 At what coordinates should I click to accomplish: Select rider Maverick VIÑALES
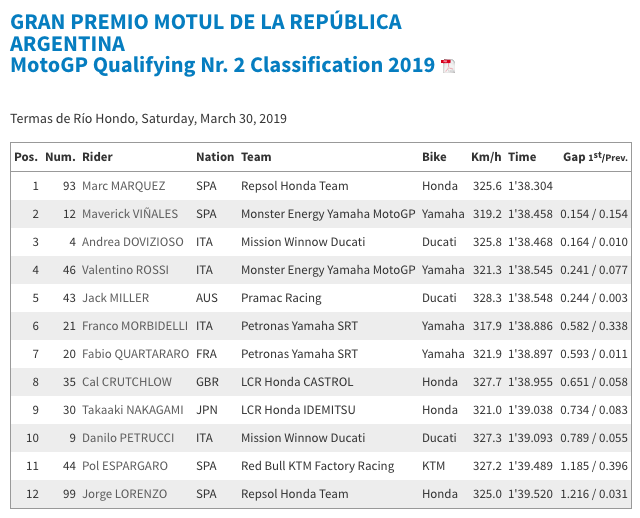[129, 214]
